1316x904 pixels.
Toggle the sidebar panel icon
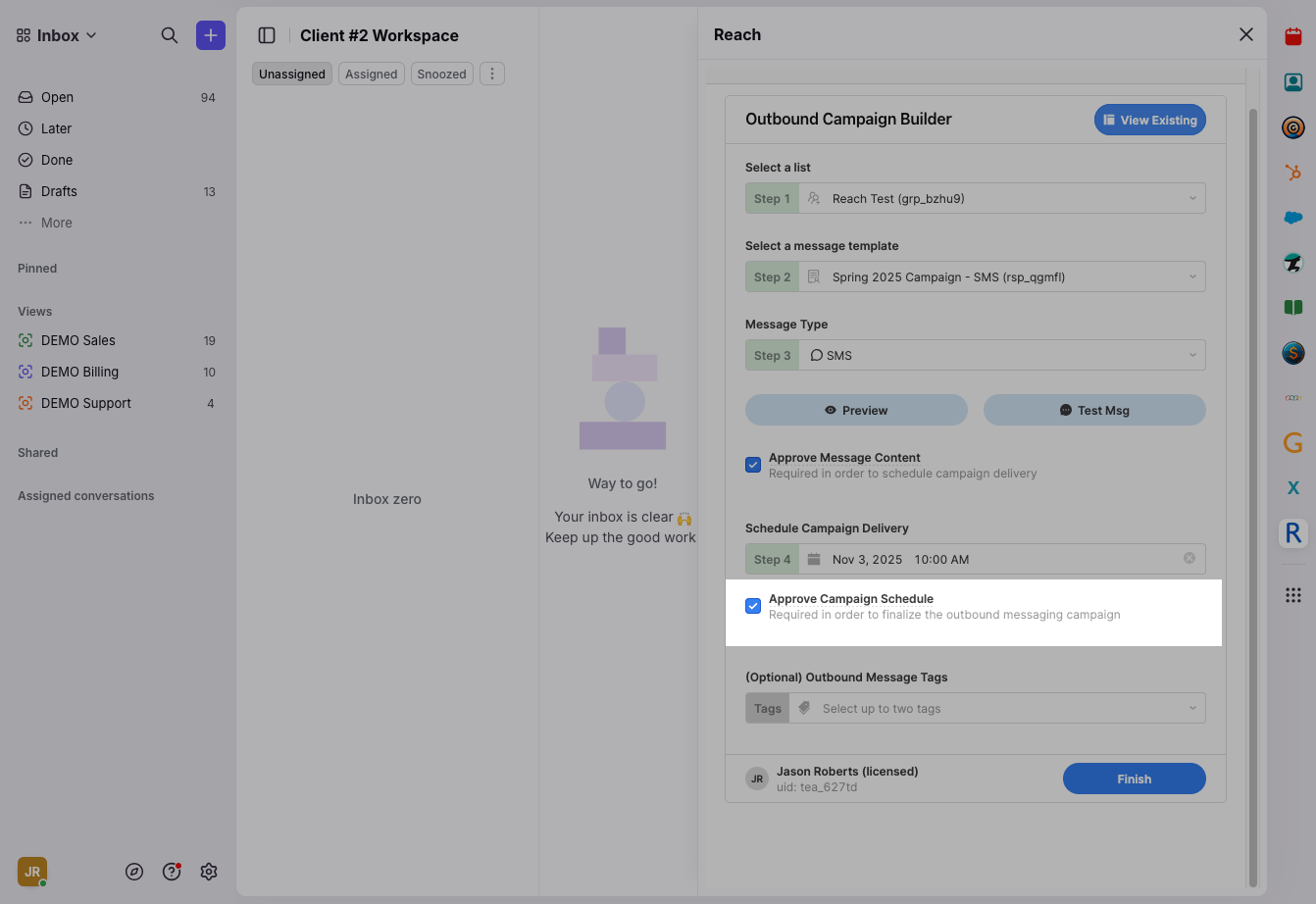pos(267,35)
